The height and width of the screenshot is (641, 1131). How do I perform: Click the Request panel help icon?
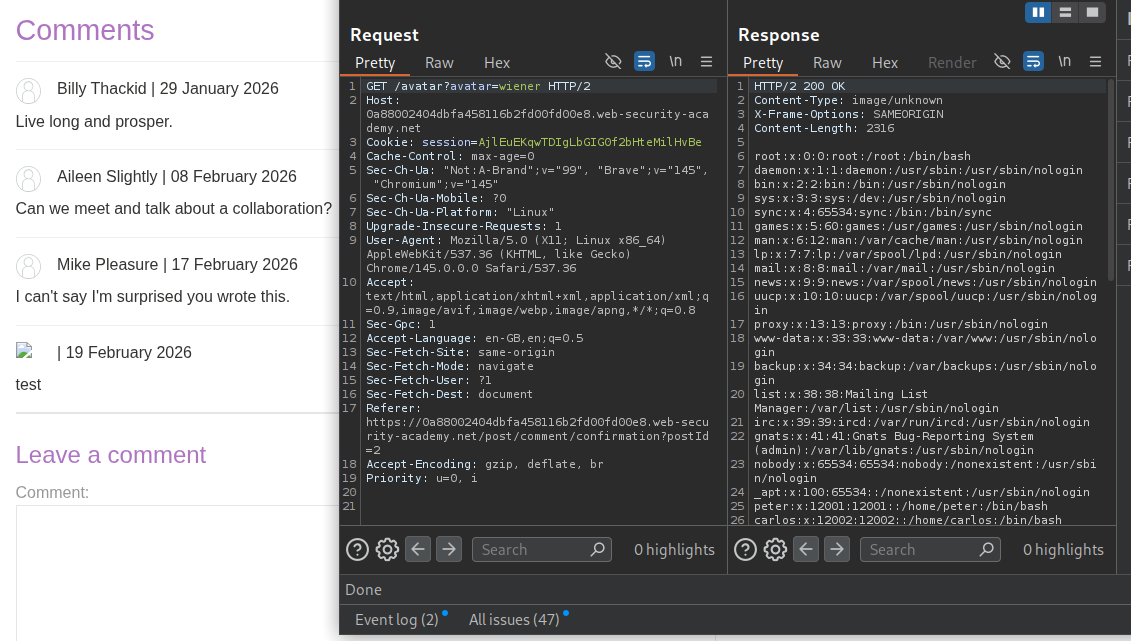pos(357,549)
